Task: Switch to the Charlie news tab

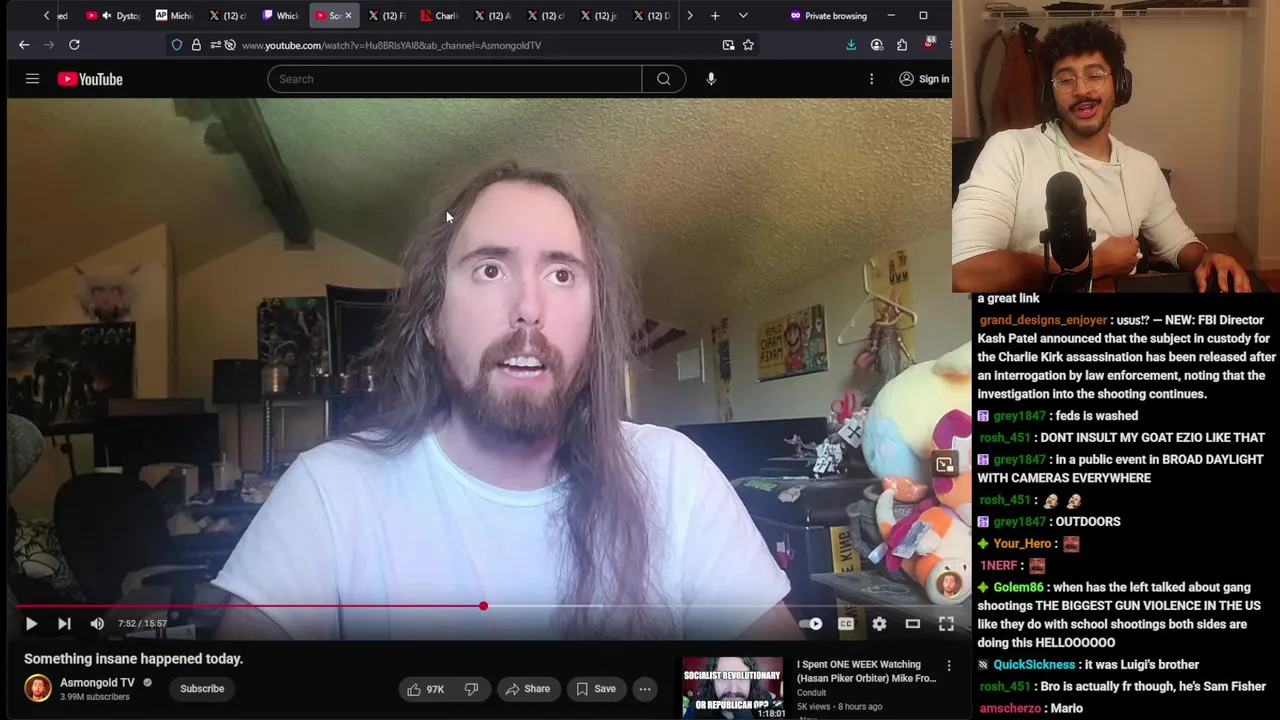Action: pyautogui.click(x=440, y=16)
